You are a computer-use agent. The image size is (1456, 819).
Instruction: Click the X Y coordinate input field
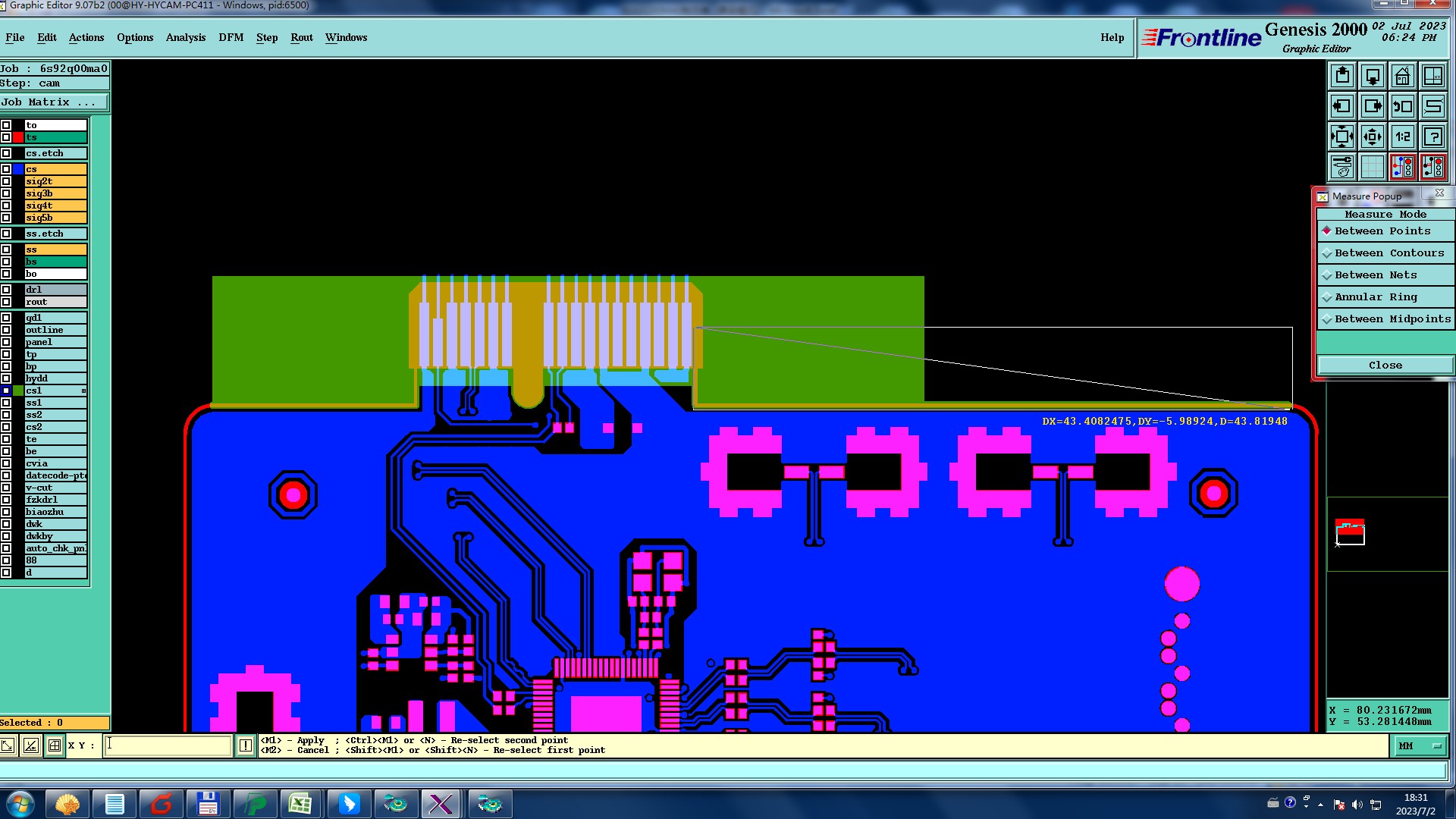(x=168, y=745)
